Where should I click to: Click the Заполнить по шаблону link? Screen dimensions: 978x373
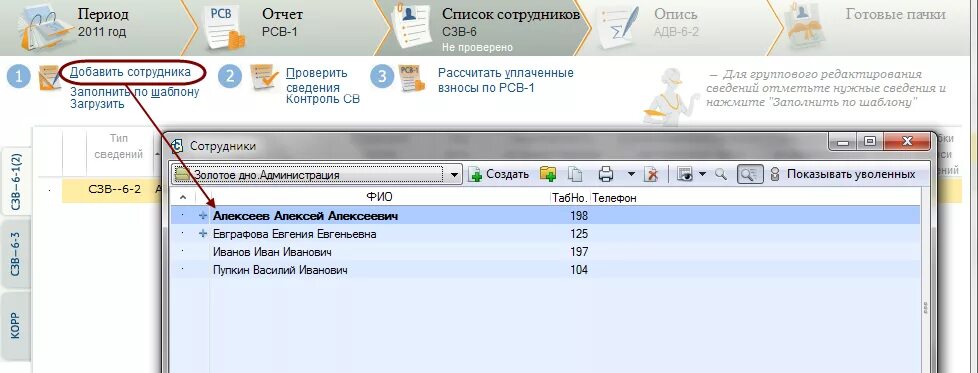click(x=135, y=92)
